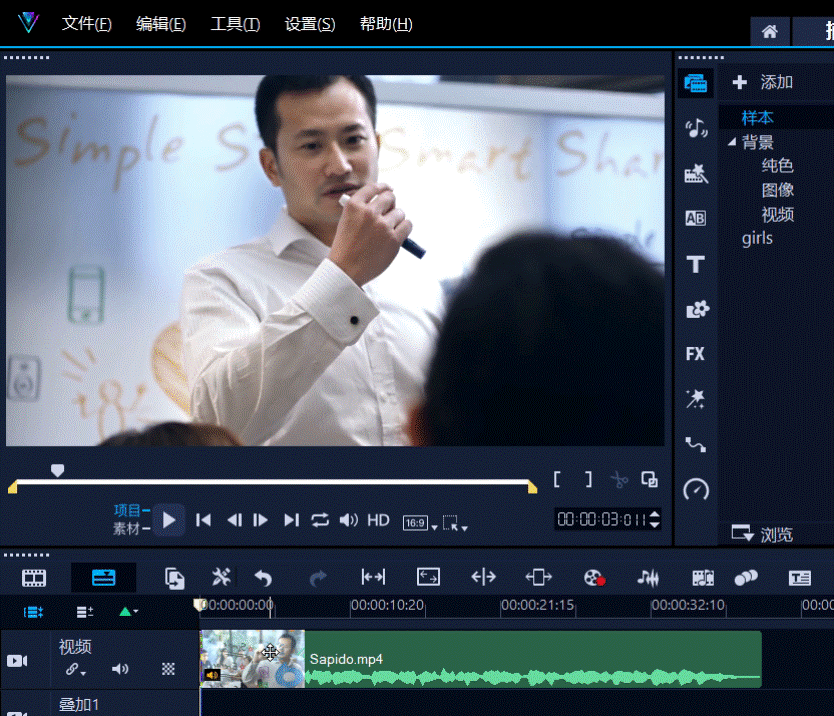Click the stretch/fit project tool

pyautogui.click(x=428, y=577)
